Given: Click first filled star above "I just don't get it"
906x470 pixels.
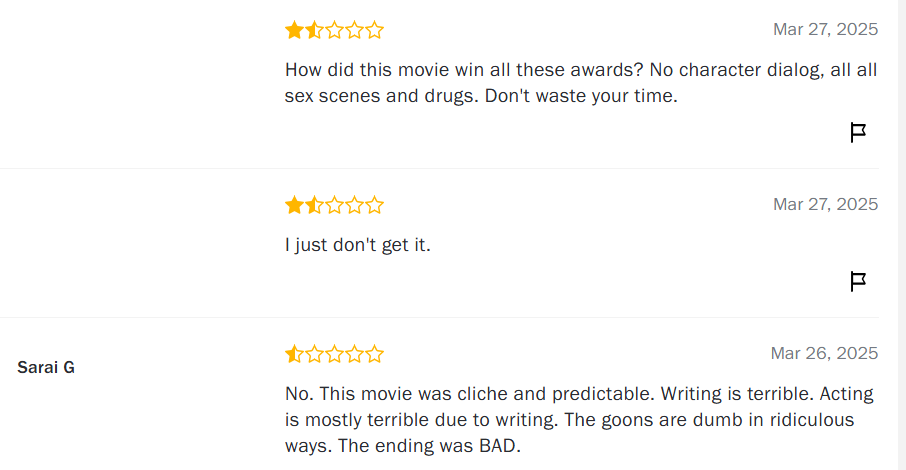Looking at the screenshot, I should [294, 206].
